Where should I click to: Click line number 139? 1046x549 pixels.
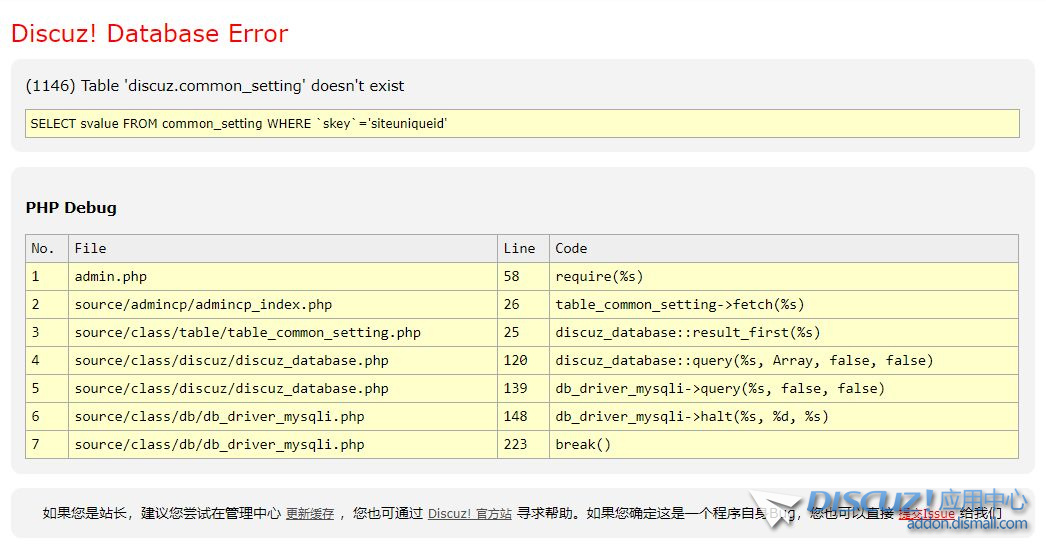[516, 388]
